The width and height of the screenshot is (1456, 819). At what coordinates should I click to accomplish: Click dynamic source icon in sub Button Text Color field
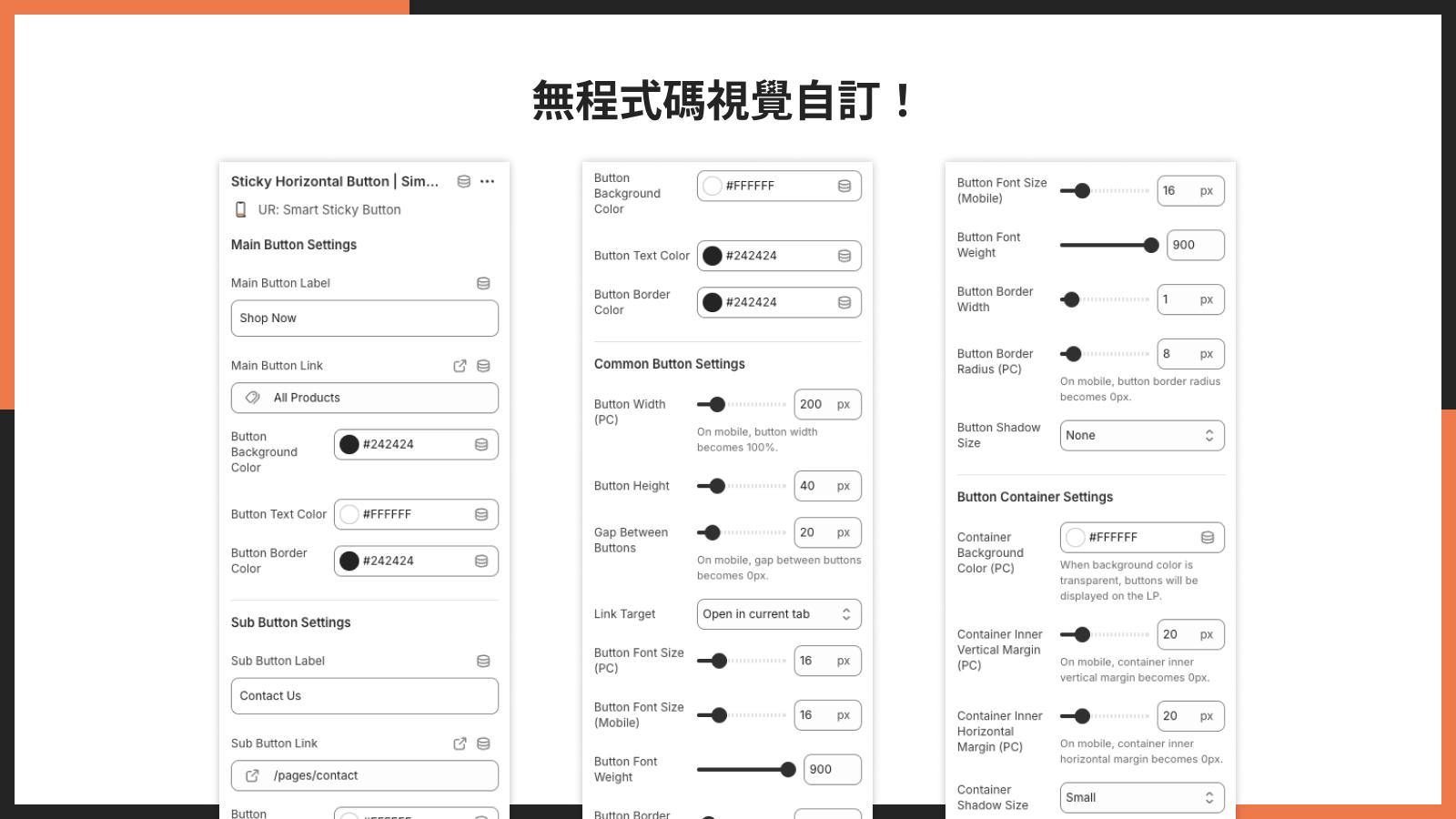pos(844,256)
